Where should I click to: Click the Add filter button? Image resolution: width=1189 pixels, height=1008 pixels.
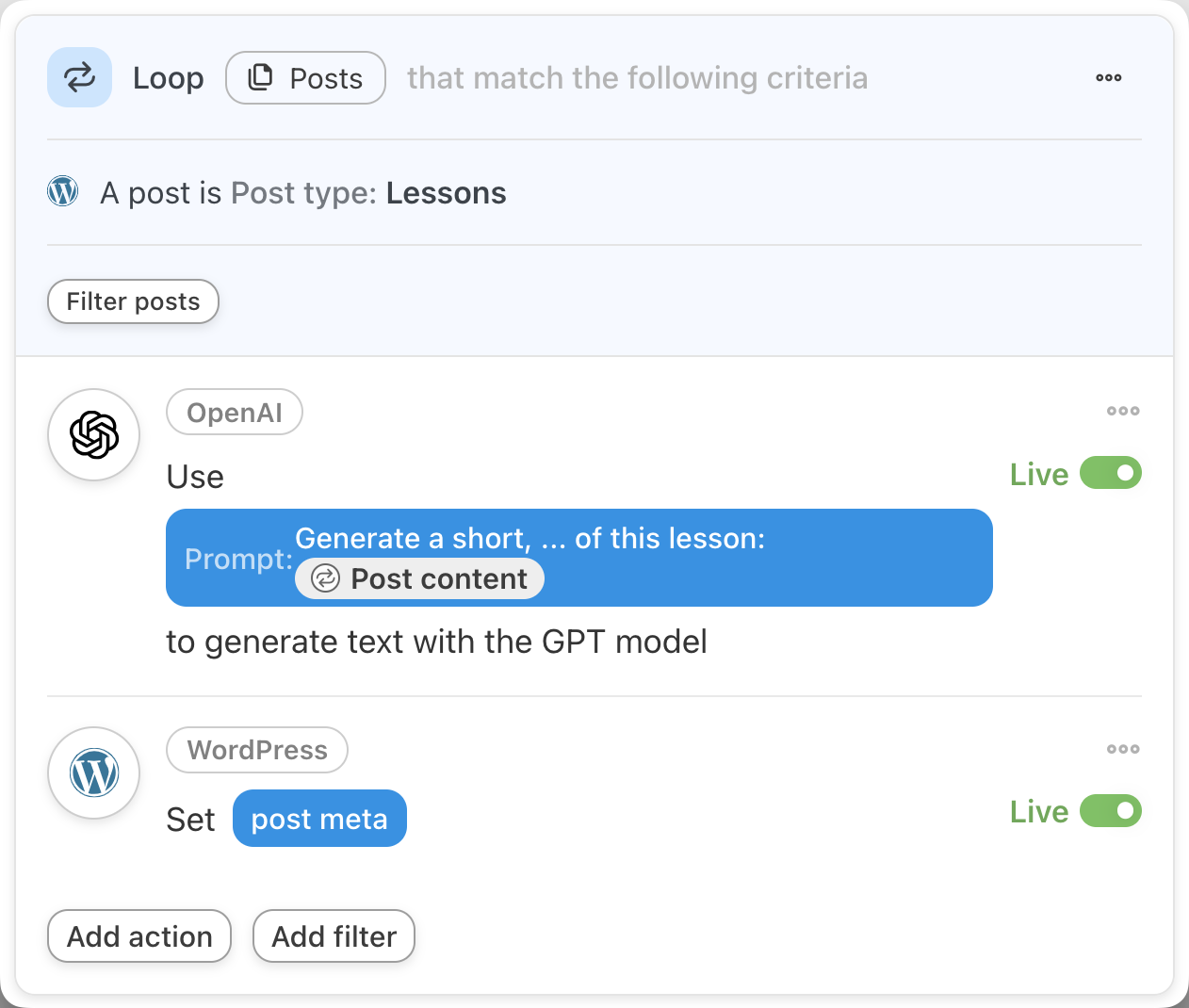coord(334,936)
